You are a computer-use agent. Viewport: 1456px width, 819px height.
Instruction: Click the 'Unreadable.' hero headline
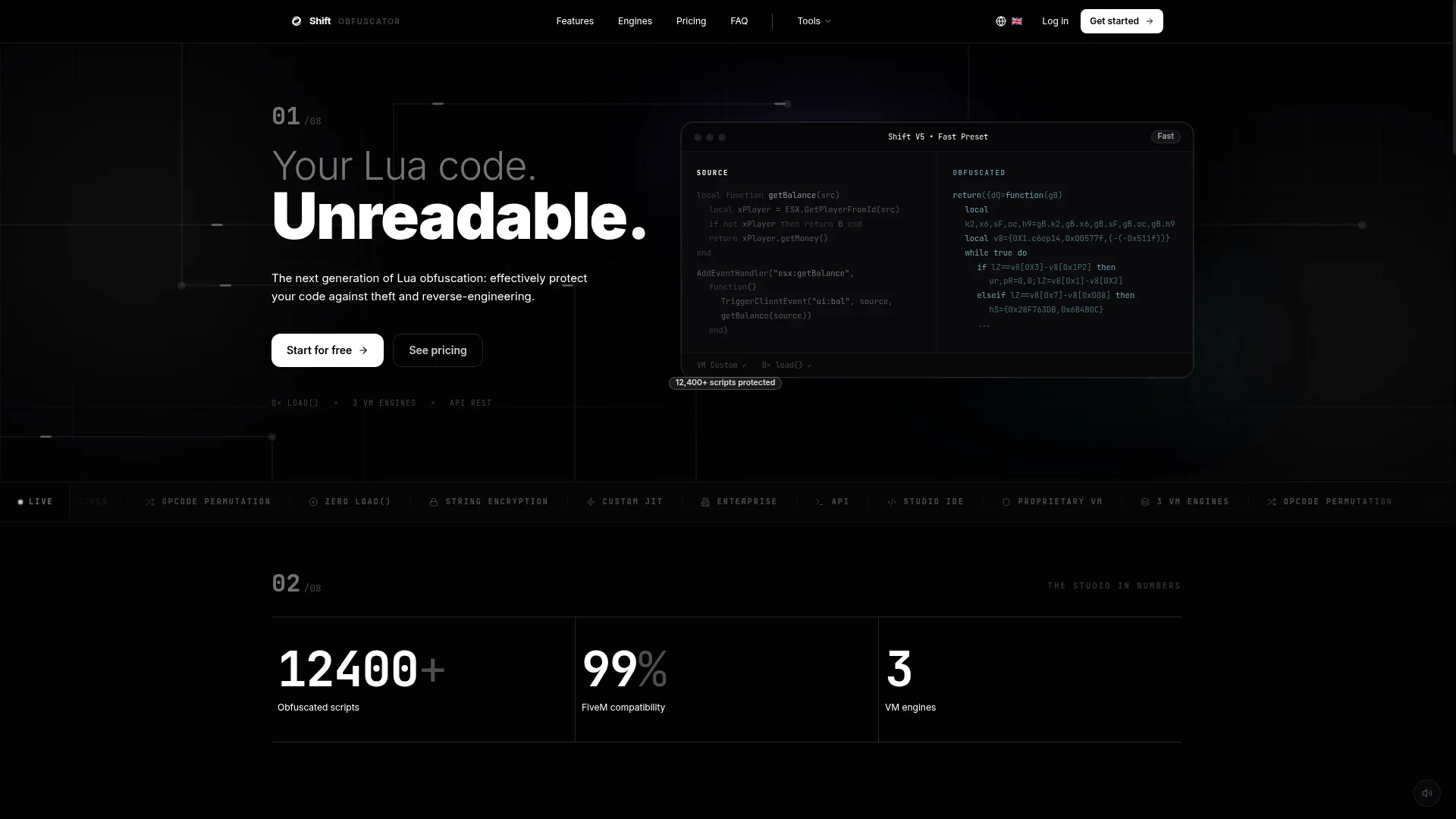459,217
